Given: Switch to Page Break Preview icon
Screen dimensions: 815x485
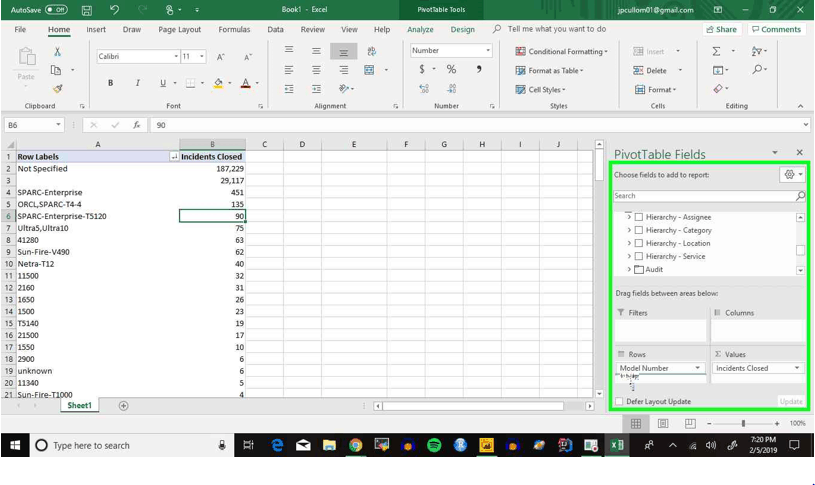Looking at the screenshot, I should [690, 424].
